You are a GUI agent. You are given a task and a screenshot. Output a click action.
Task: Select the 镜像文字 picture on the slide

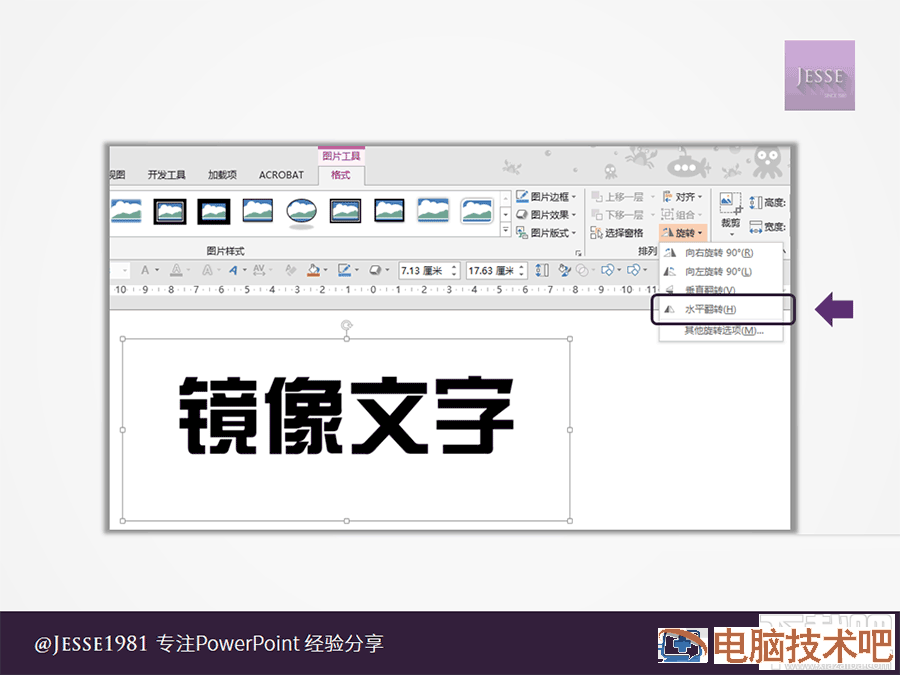tap(346, 430)
